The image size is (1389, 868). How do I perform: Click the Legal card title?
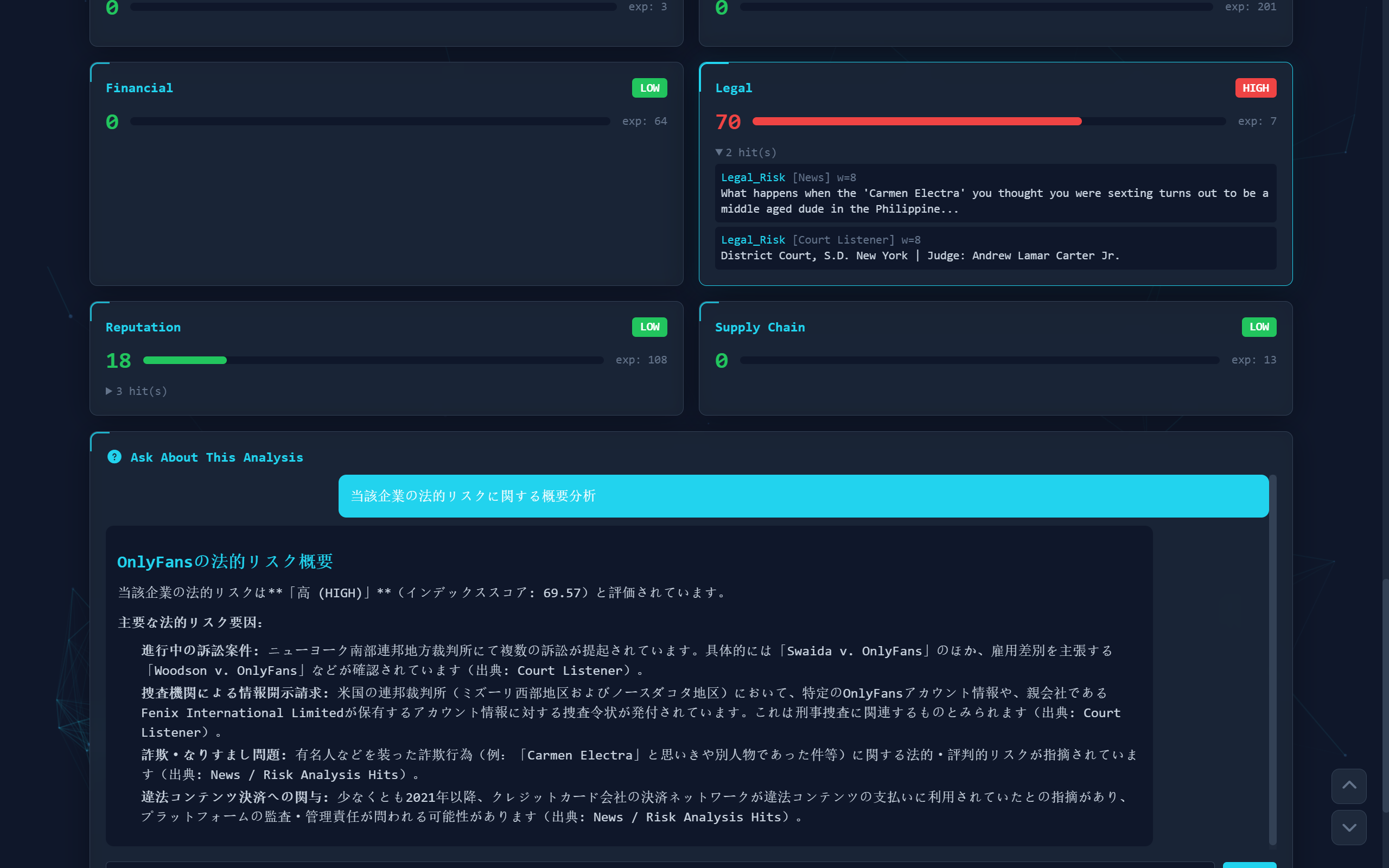point(734,88)
